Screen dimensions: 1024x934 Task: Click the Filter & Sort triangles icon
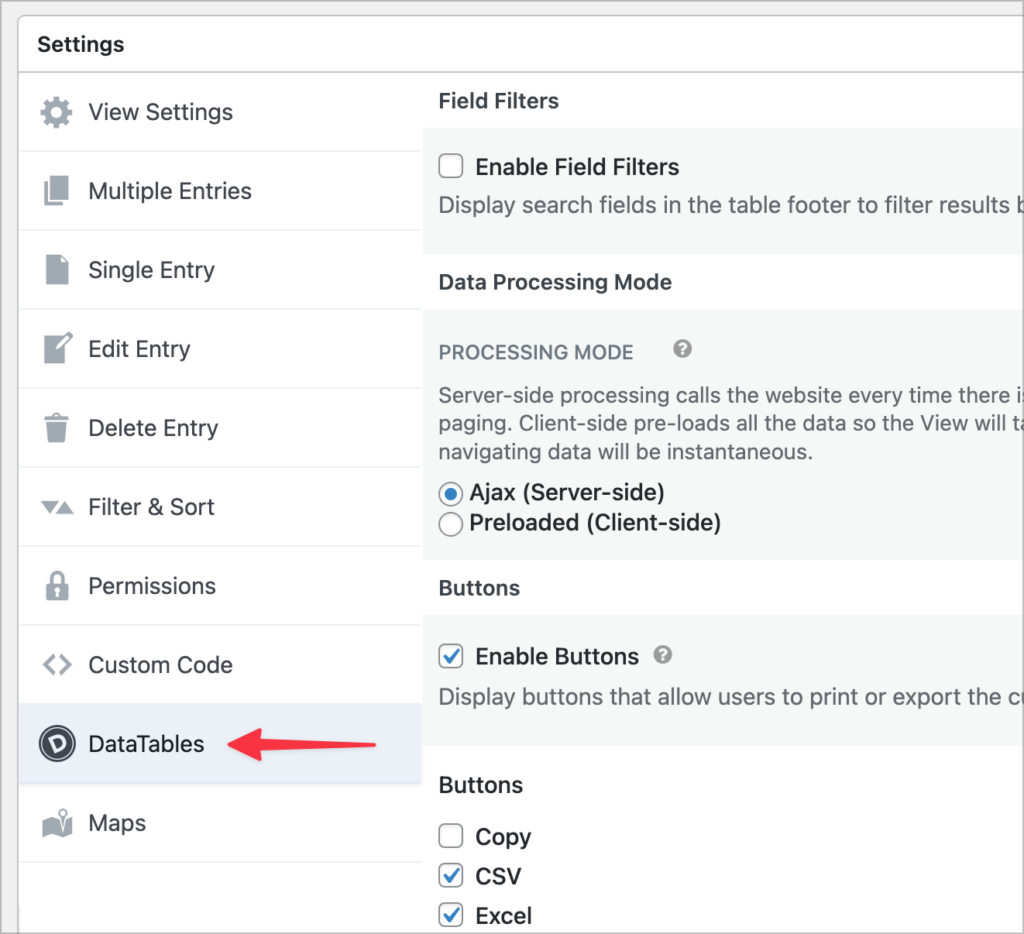click(55, 507)
